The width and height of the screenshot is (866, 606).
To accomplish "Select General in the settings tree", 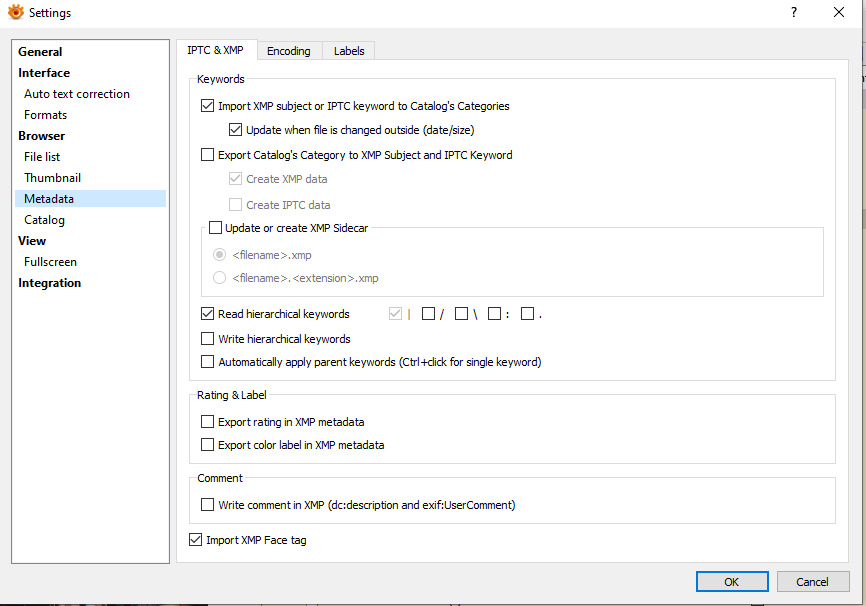I will [x=40, y=52].
